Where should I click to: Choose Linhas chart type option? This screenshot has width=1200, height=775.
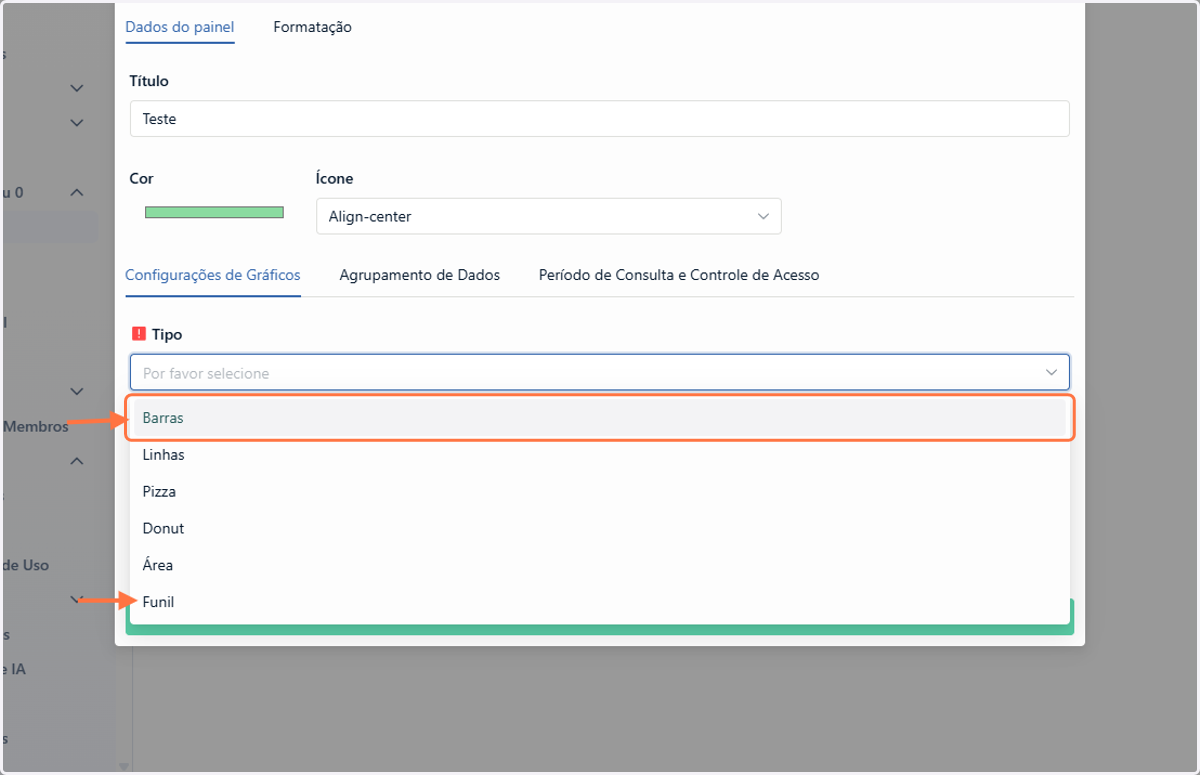coord(599,455)
